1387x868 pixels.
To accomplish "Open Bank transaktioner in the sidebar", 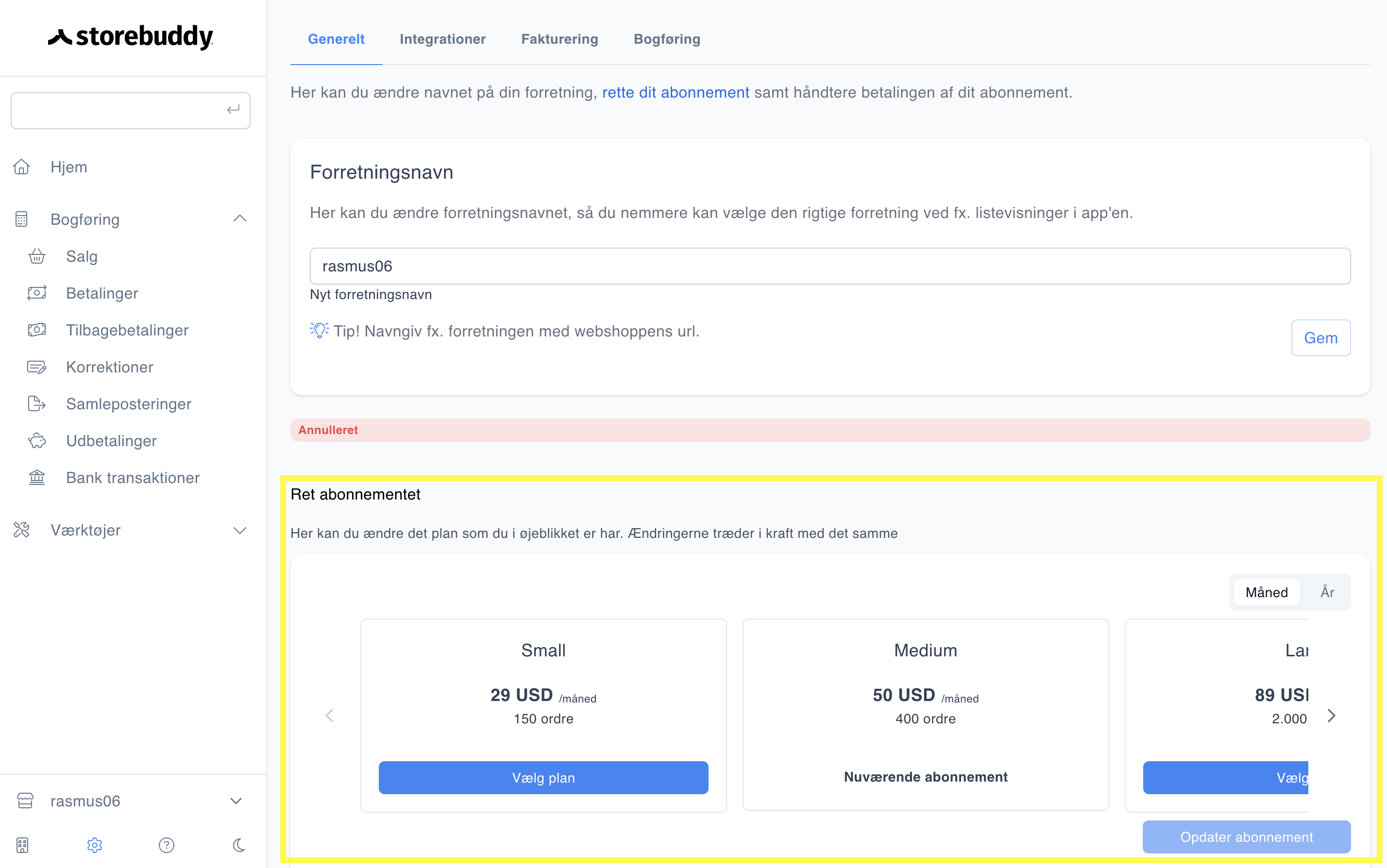I will tap(133, 478).
